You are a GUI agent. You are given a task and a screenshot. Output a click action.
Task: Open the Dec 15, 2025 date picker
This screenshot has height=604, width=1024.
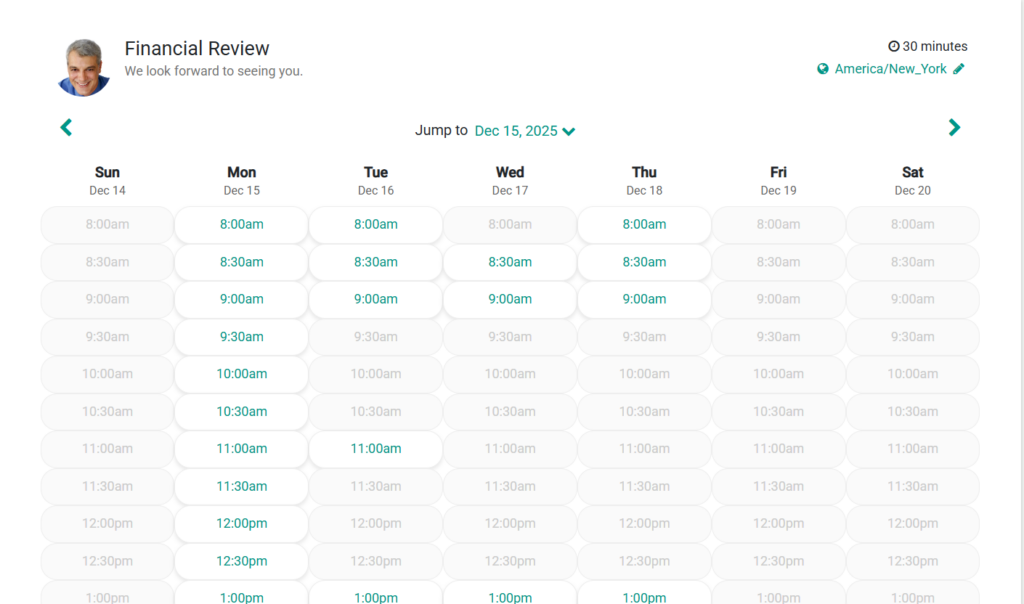click(516, 131)
